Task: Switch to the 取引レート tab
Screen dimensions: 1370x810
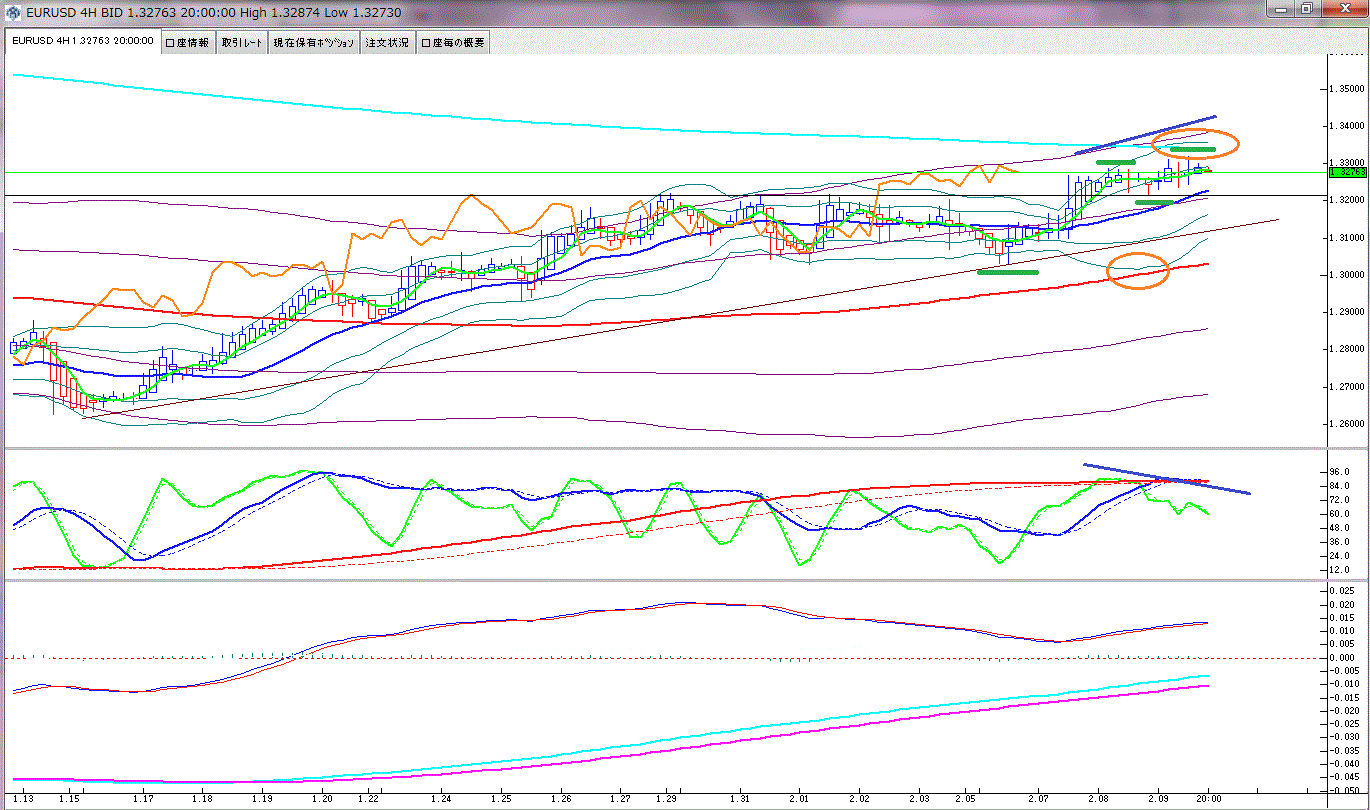Action: click(242, 43)
